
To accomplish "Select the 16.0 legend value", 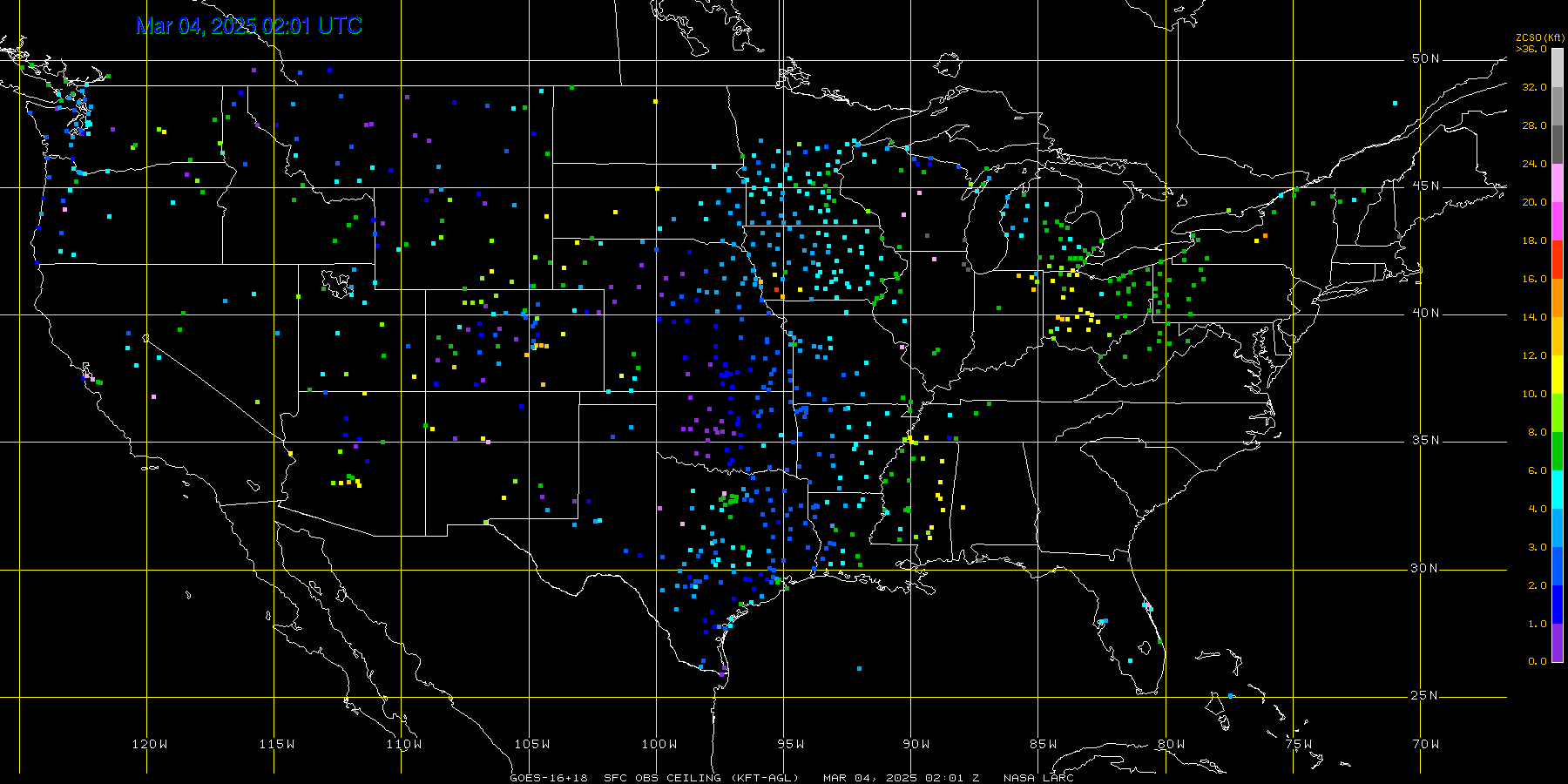I will click(1534, 279).
